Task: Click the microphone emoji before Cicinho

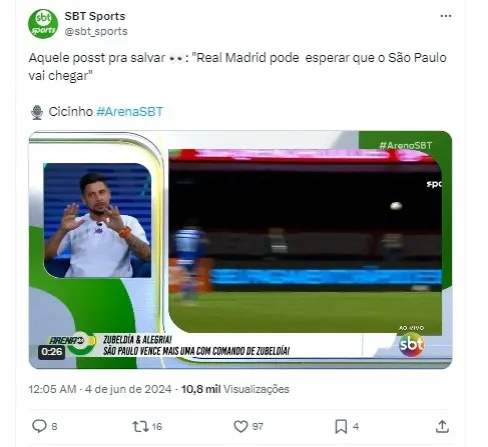Action: pos(37,112)
